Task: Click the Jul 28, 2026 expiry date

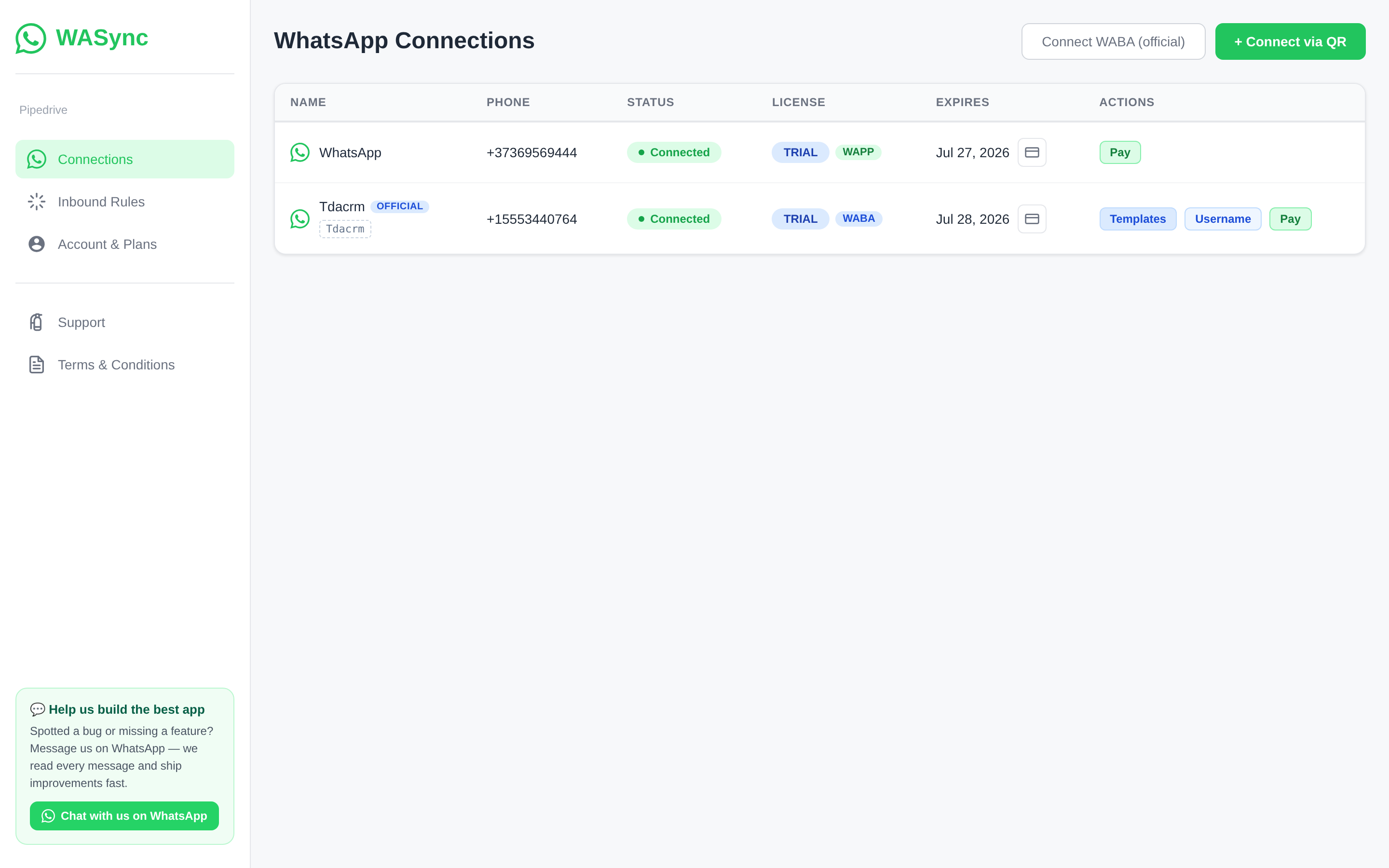Action: [x=972, y=219]
